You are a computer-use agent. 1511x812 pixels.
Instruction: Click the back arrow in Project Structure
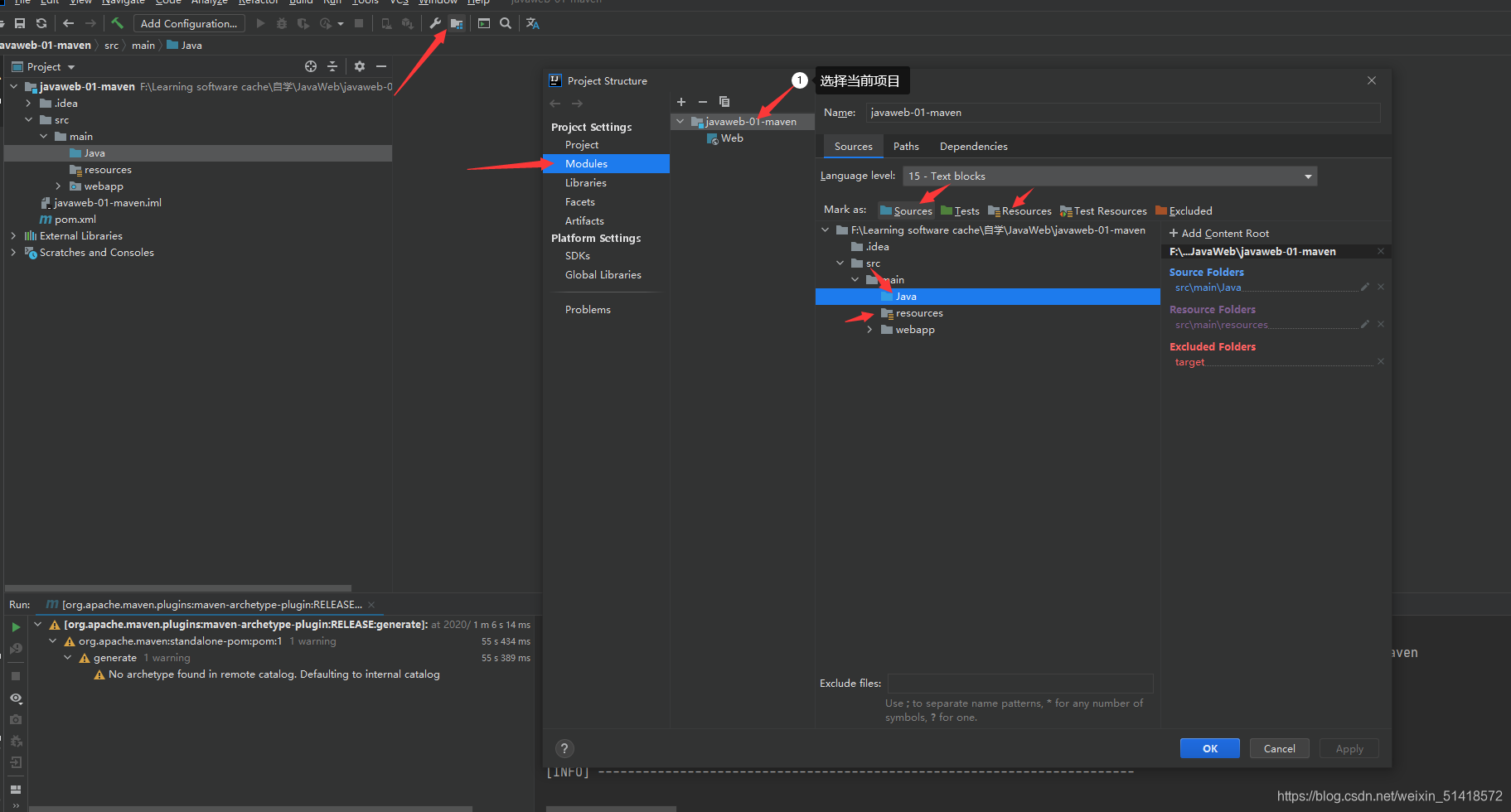pyautogui.click(x=555, y=104)
